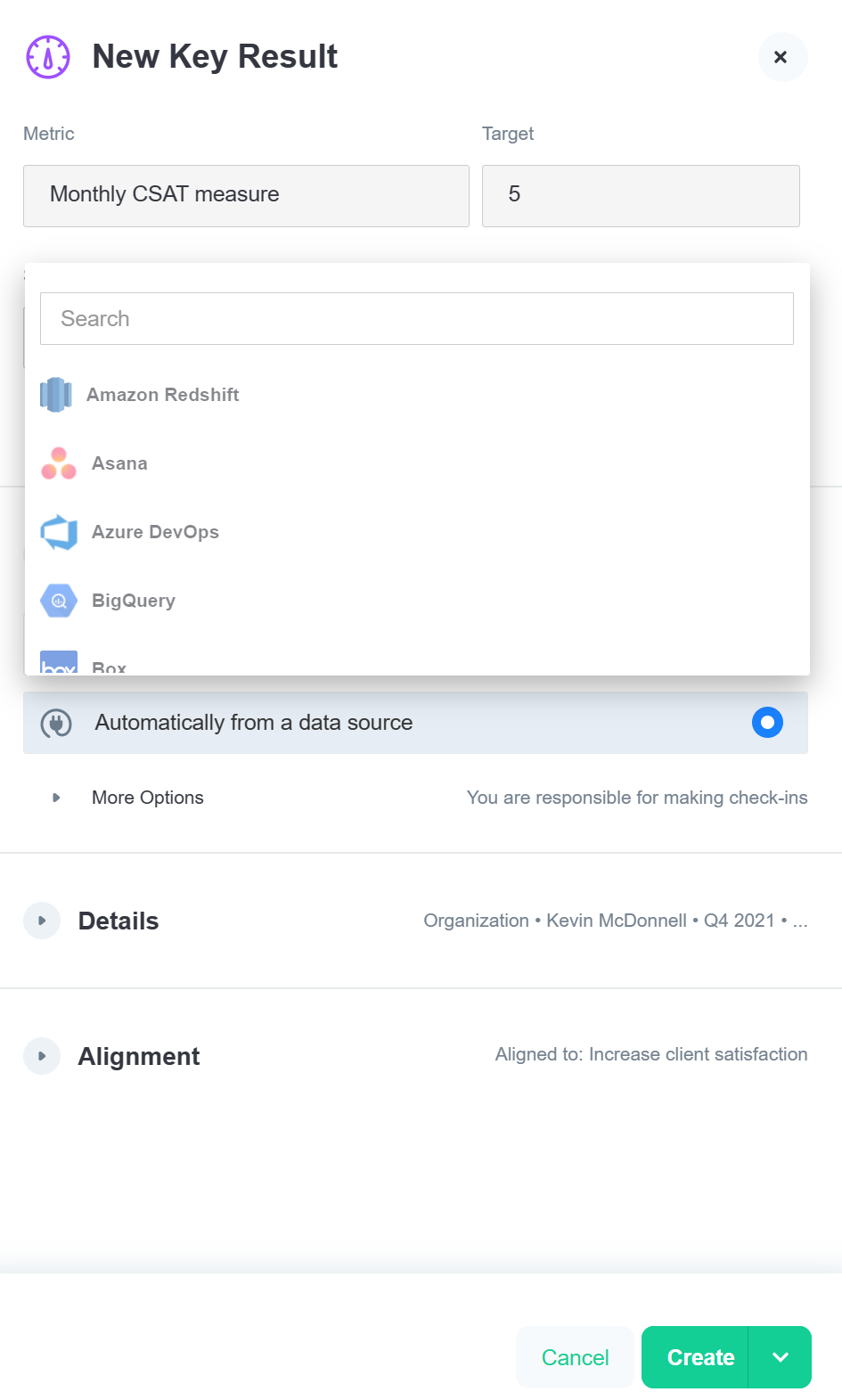
Task: Click the Amazon Redshift database icon
Action: pos(56,394)
